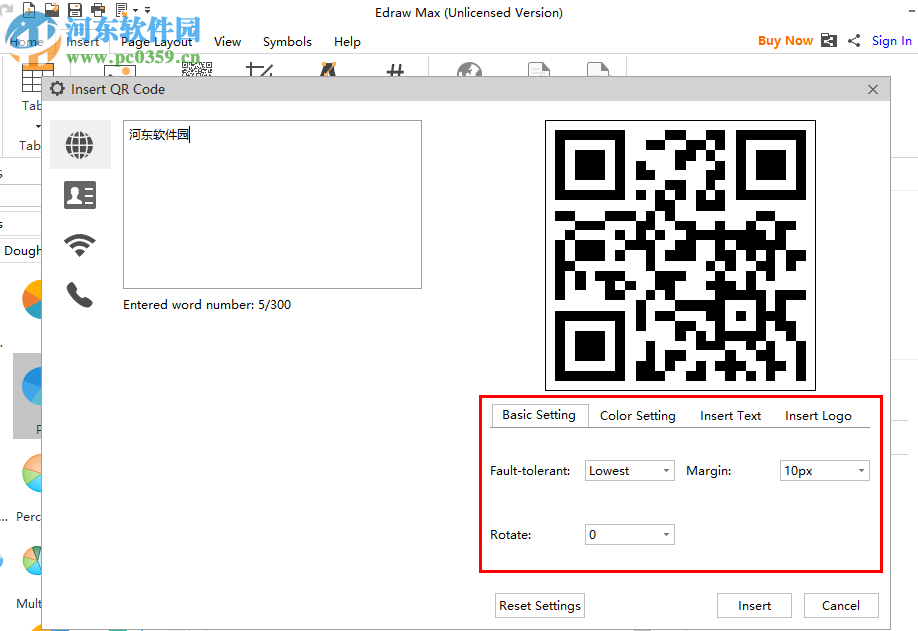The height and width of the screenshot is (631, 918).
Task: Select the phone number QR type
Action: tap(80, 296)
